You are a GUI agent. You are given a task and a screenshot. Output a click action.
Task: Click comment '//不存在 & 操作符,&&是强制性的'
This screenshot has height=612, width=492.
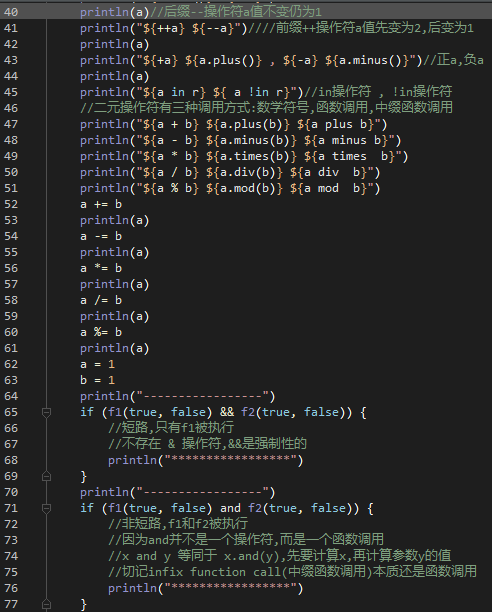[207, 444]
